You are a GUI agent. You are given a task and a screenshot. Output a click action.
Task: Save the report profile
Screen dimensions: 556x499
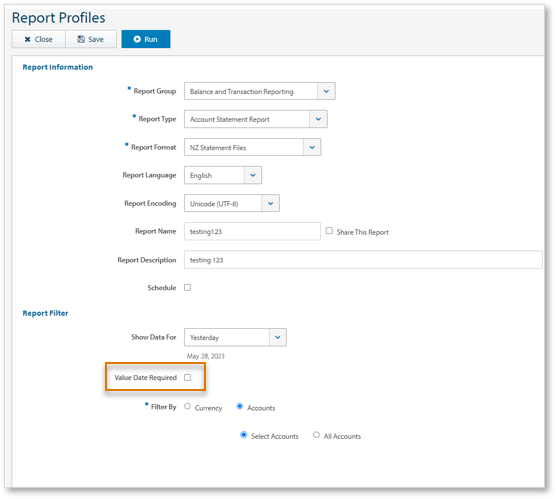pyautogui.click(x=91, y=39)
